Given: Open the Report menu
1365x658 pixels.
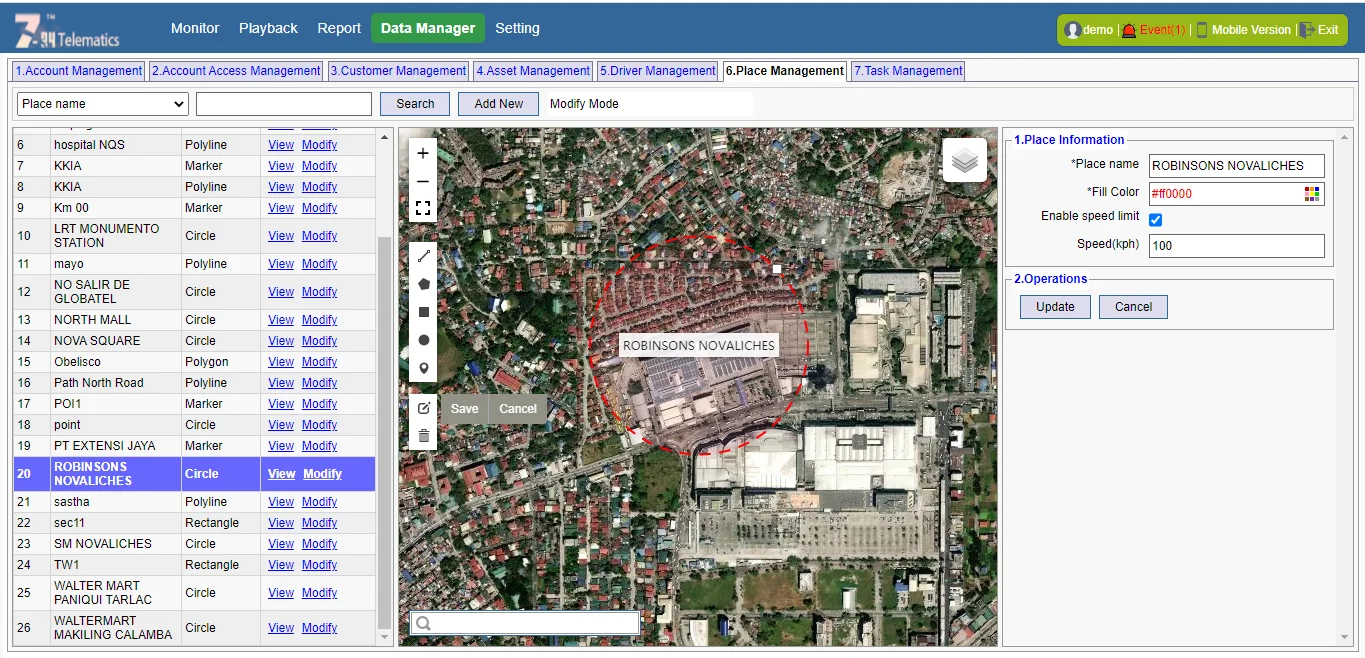Looking at the screenshot, I should point(339,28).
